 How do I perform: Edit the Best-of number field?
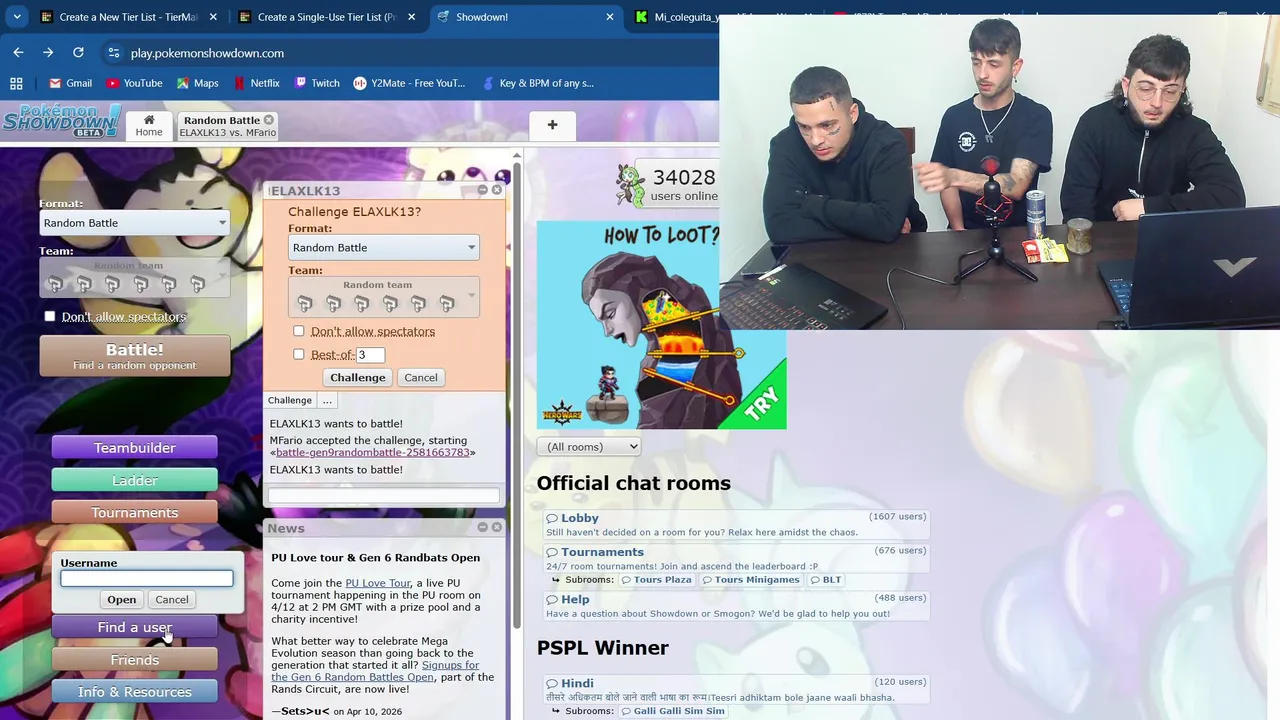coord(371,354)
